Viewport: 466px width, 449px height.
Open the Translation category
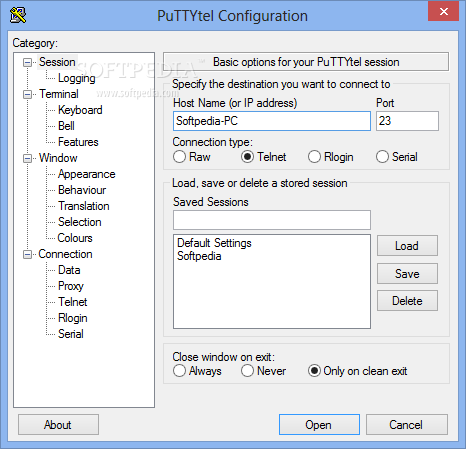click(x=83, y=206)
